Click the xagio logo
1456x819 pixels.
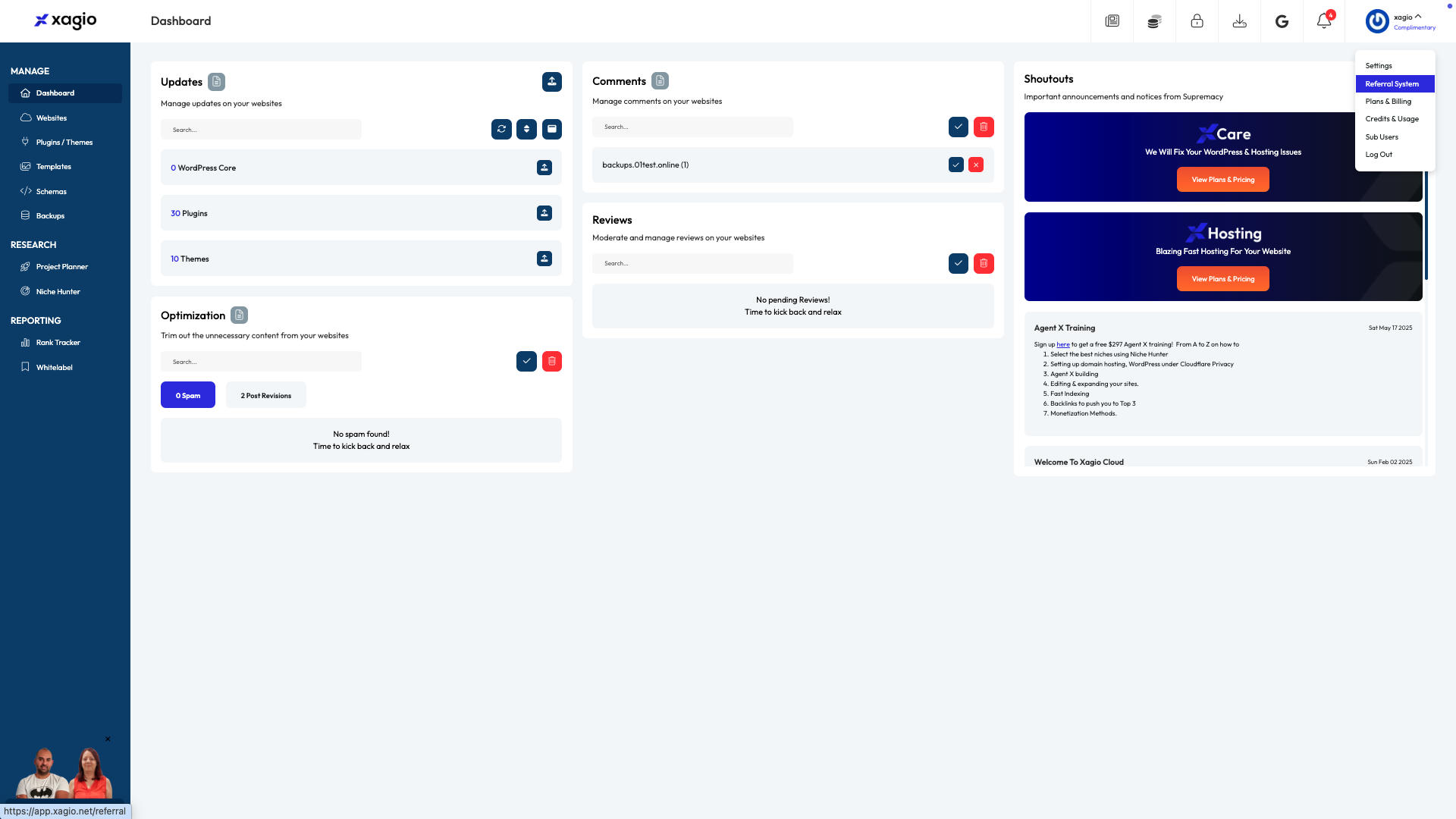pos(65,20)
